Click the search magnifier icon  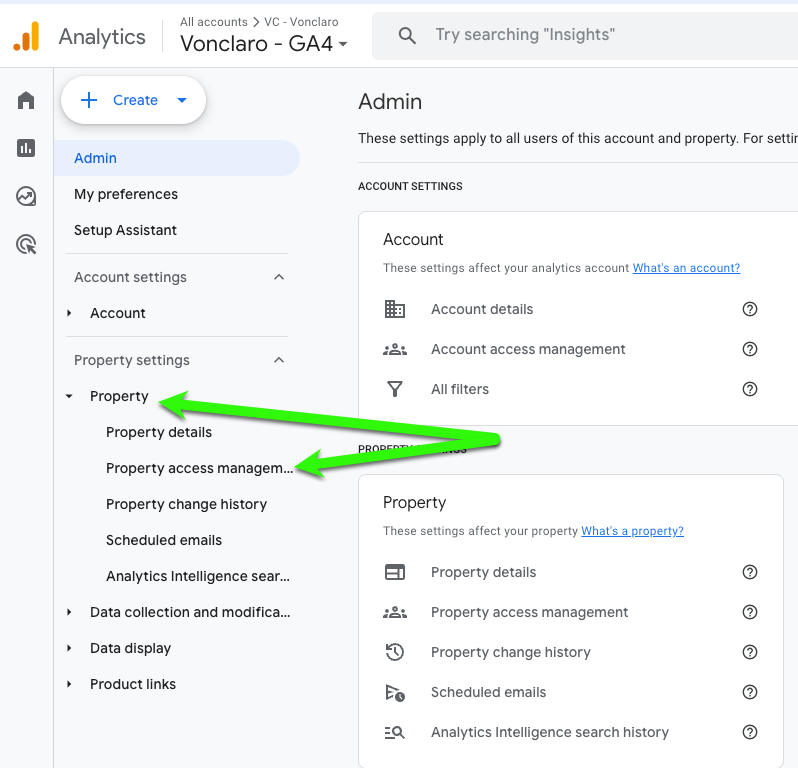[x=407, y=36]
